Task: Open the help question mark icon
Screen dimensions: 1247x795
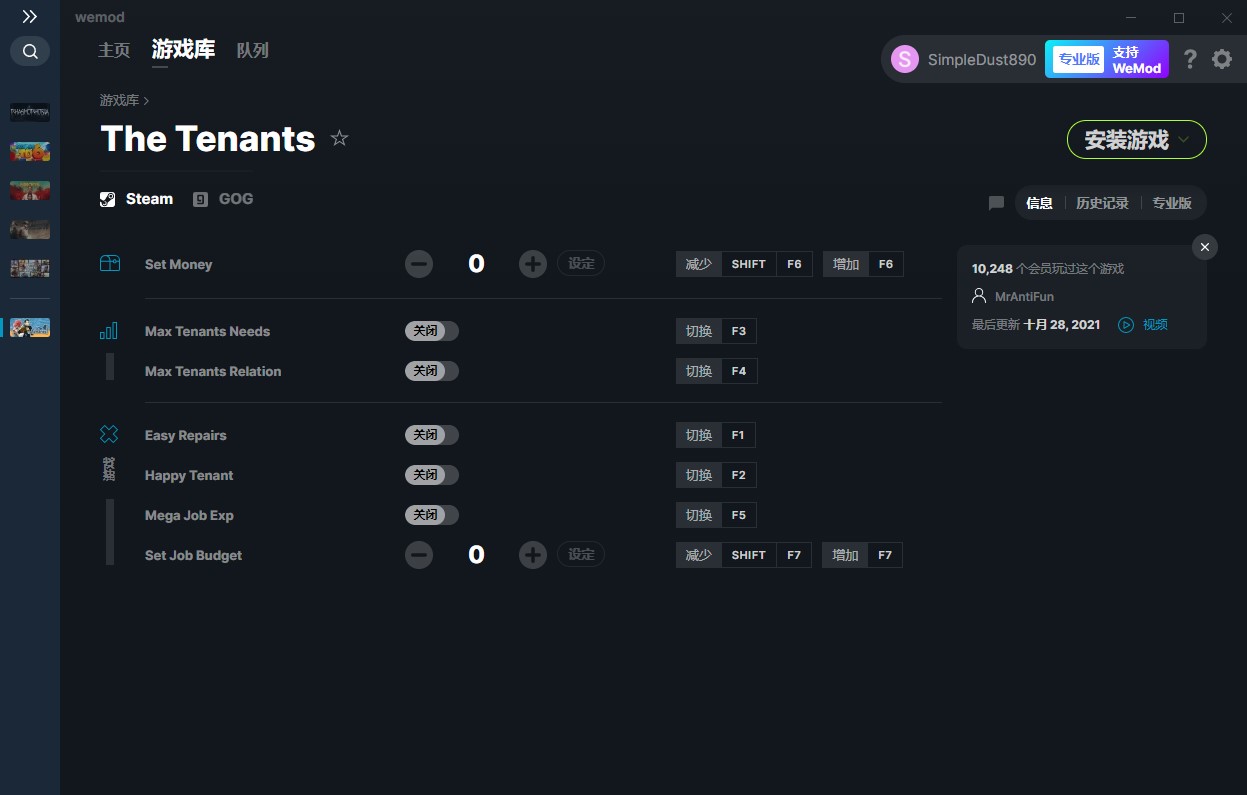Action: [x=1189, y=59]
